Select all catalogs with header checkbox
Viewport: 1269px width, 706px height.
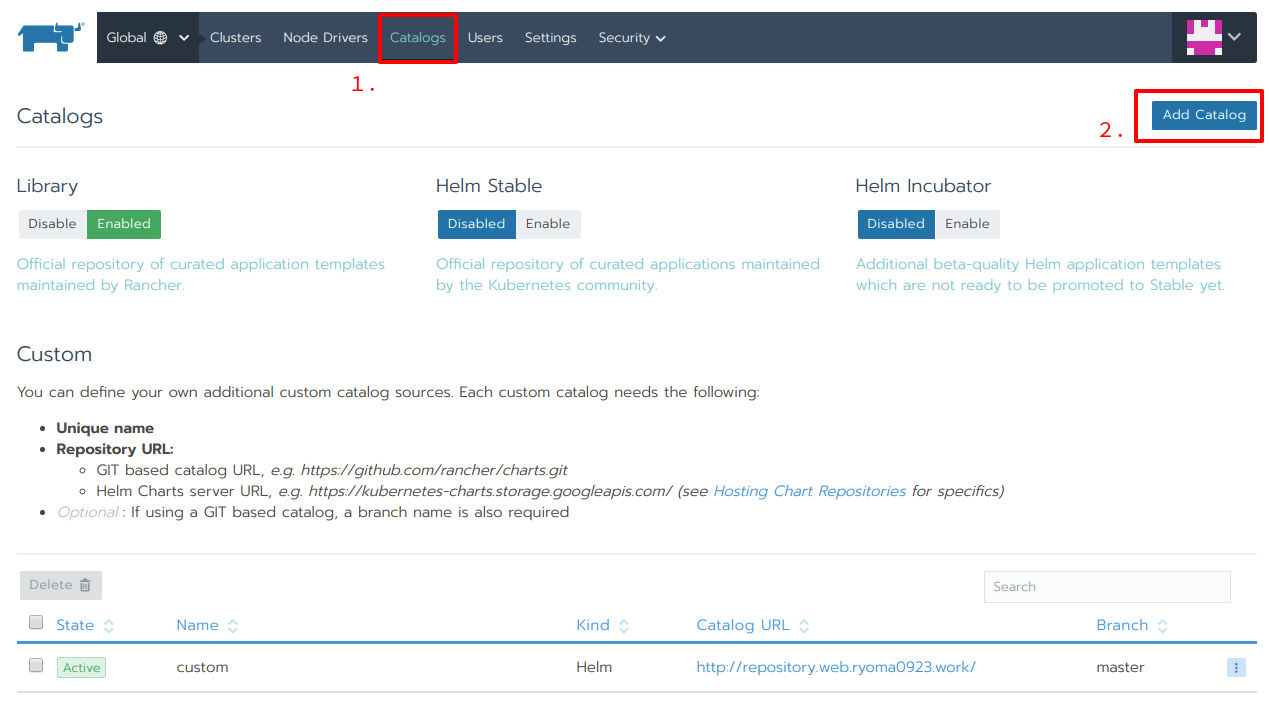tap(36, 622)
